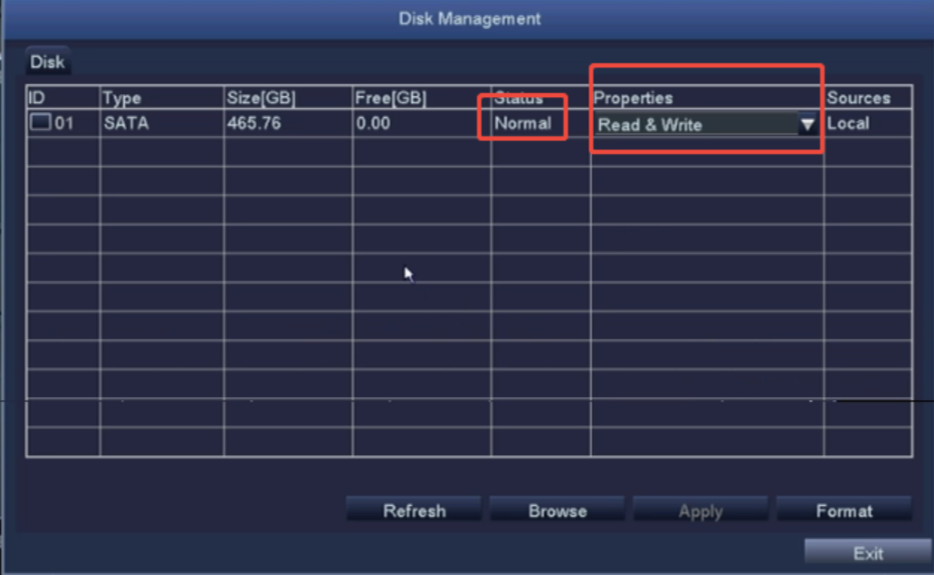
Task: Click the Sources column header
Action: 858,98
